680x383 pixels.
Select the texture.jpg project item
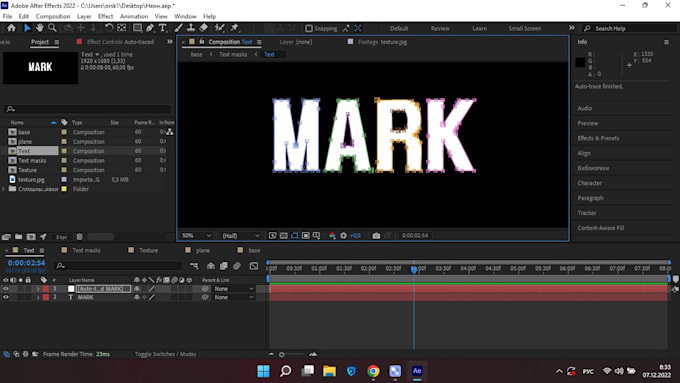(31, 179)
